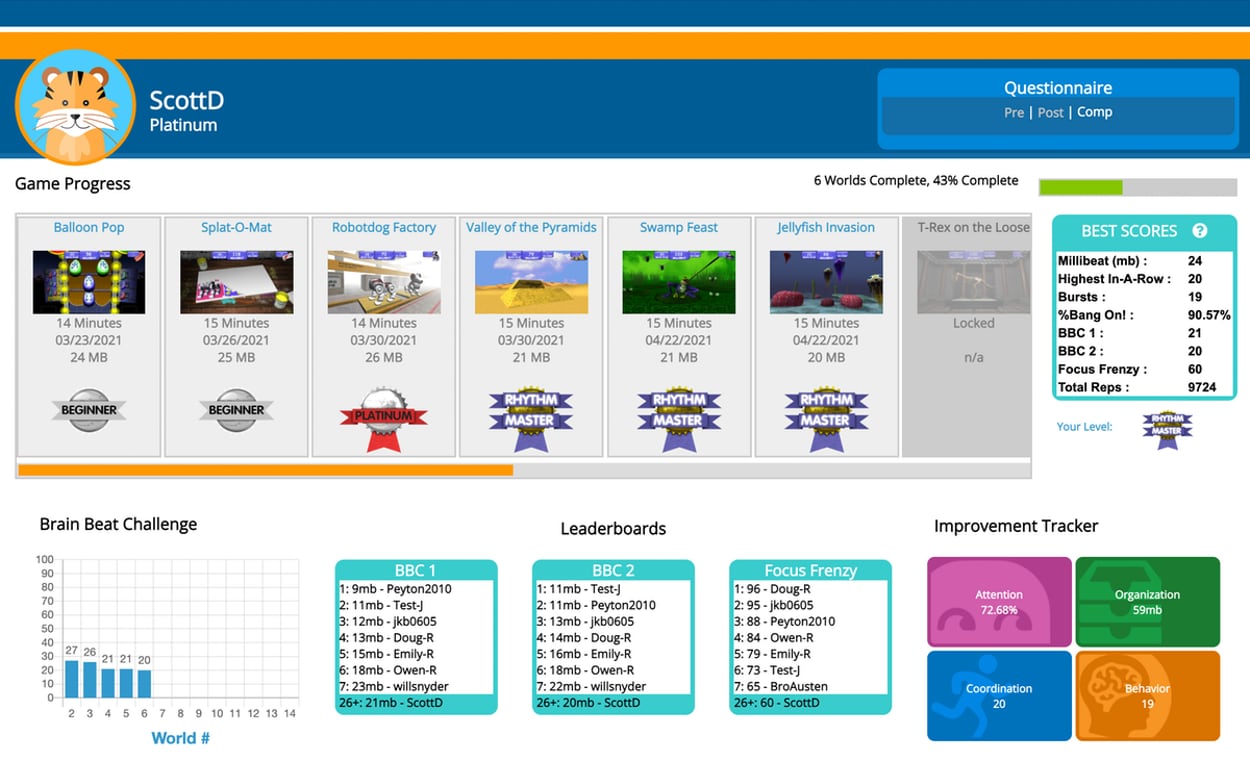Select the Post questionnaire option
The image size is (1250, 761).
1051,112
